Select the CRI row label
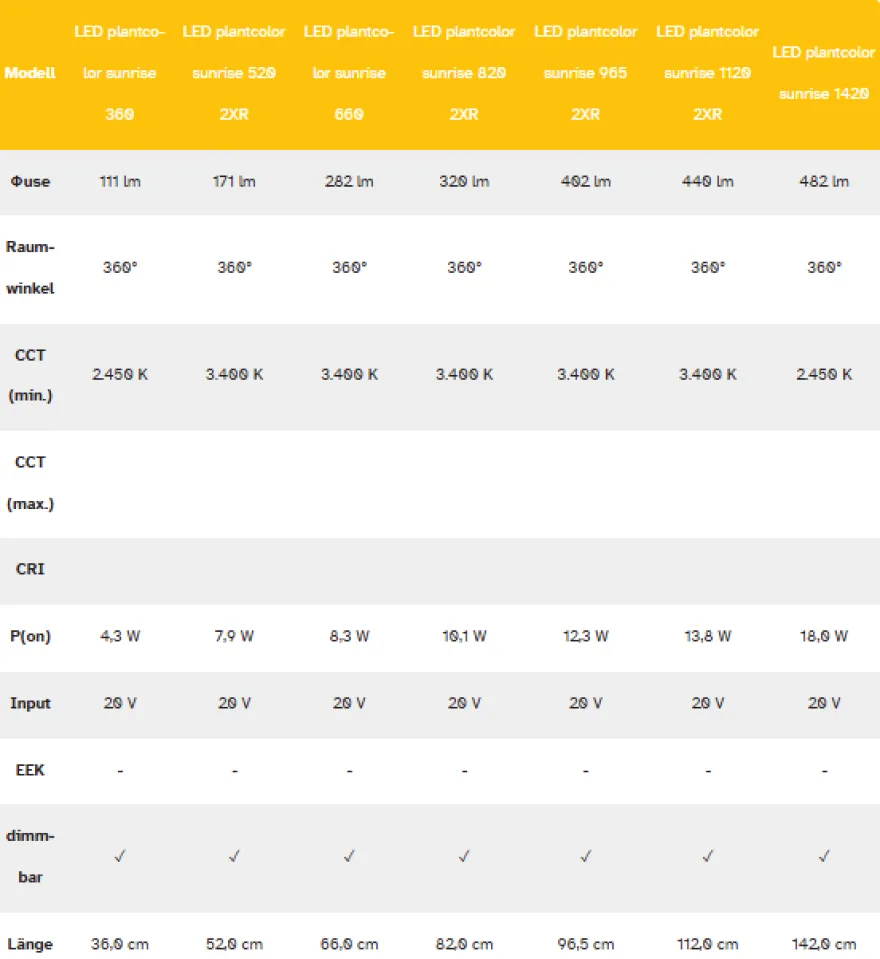The height and width of the screenshot is (959, 880). click(x=30, y=569)
